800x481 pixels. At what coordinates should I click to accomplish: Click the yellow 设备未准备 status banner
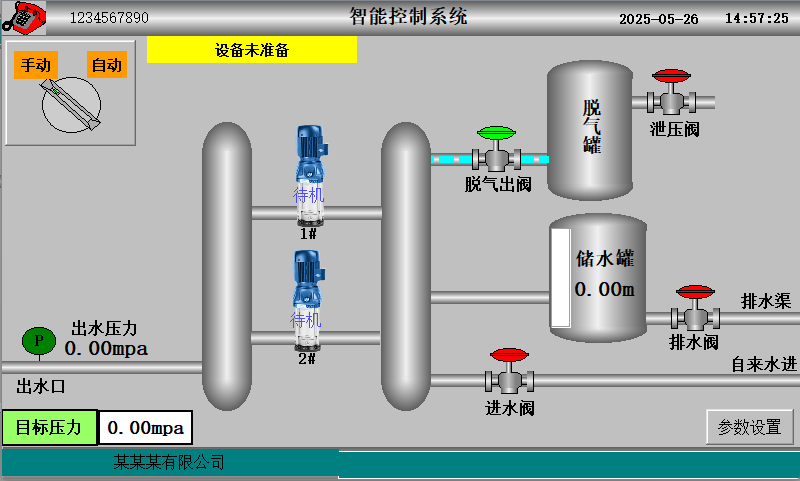click(x=251, y=50)
